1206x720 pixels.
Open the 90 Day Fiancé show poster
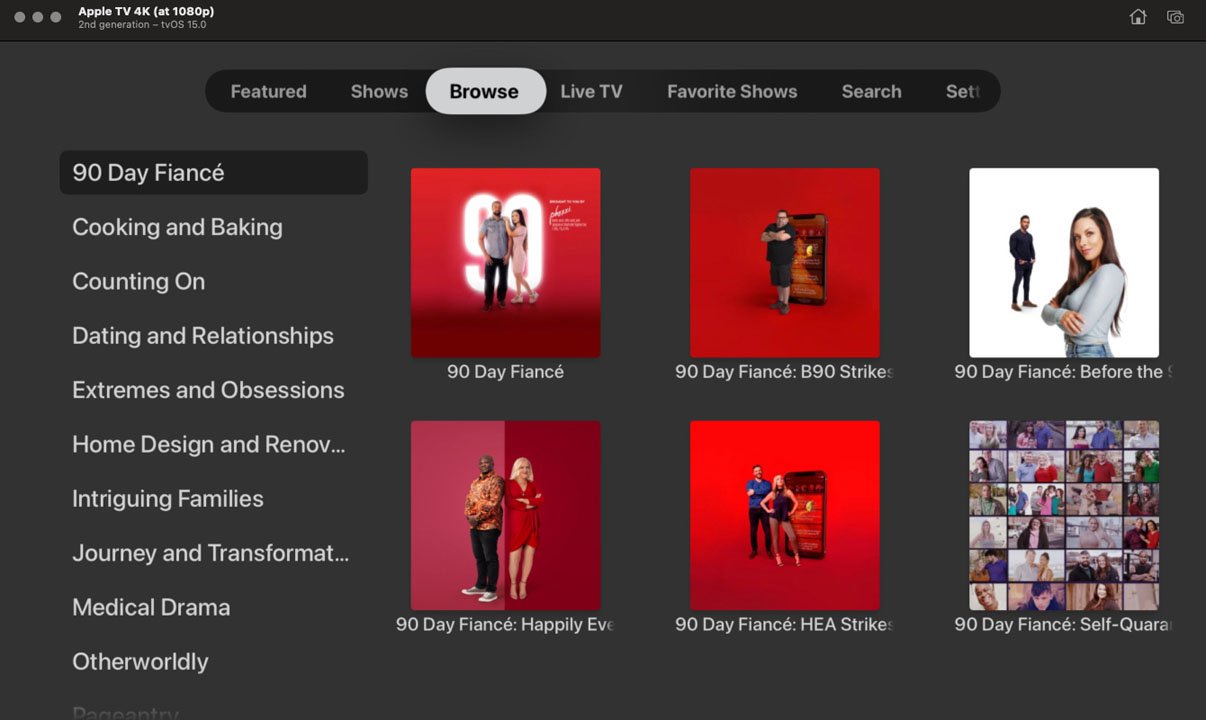505,262
